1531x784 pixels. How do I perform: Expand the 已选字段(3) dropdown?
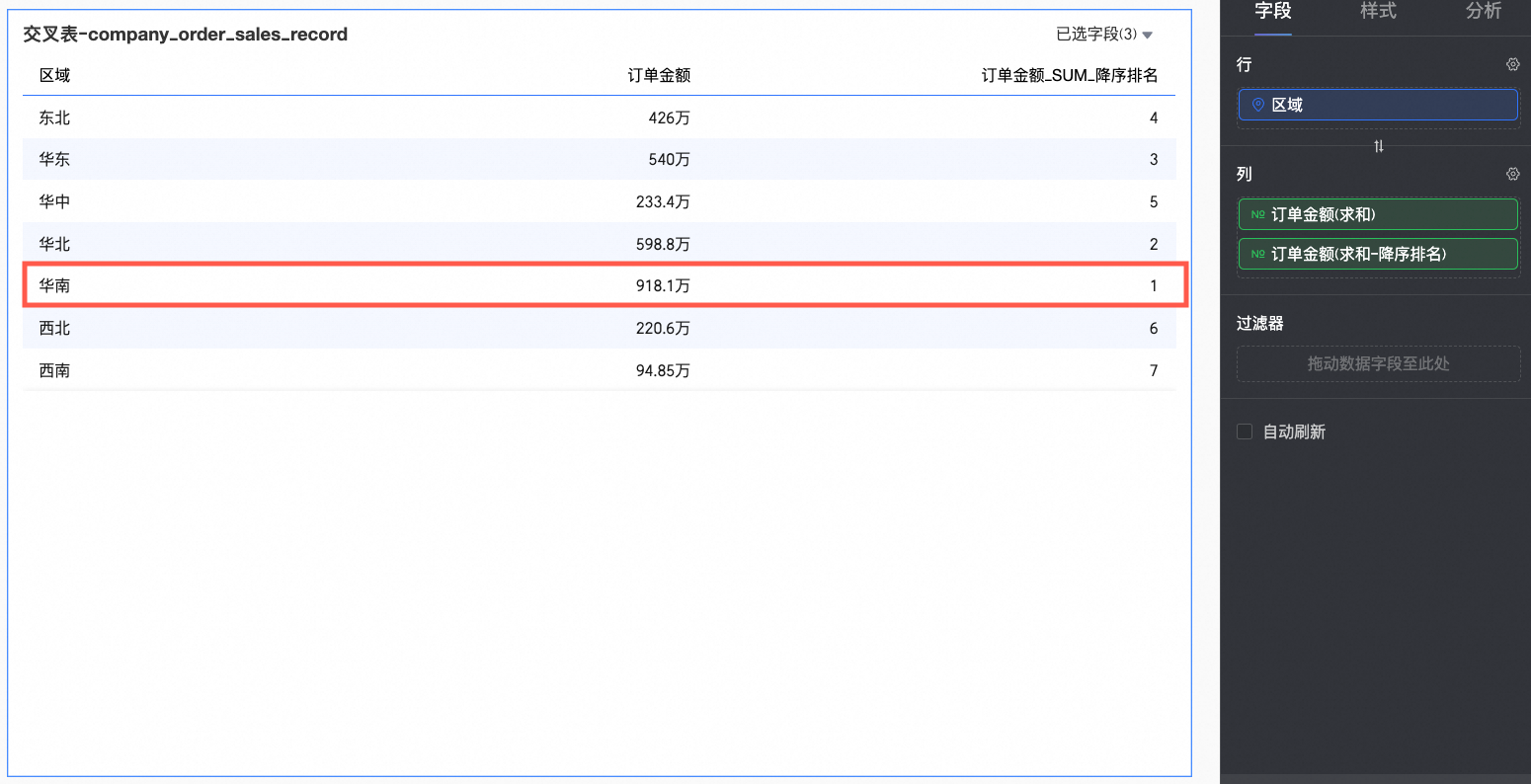pyautogui.click(x=1104, y=35)
